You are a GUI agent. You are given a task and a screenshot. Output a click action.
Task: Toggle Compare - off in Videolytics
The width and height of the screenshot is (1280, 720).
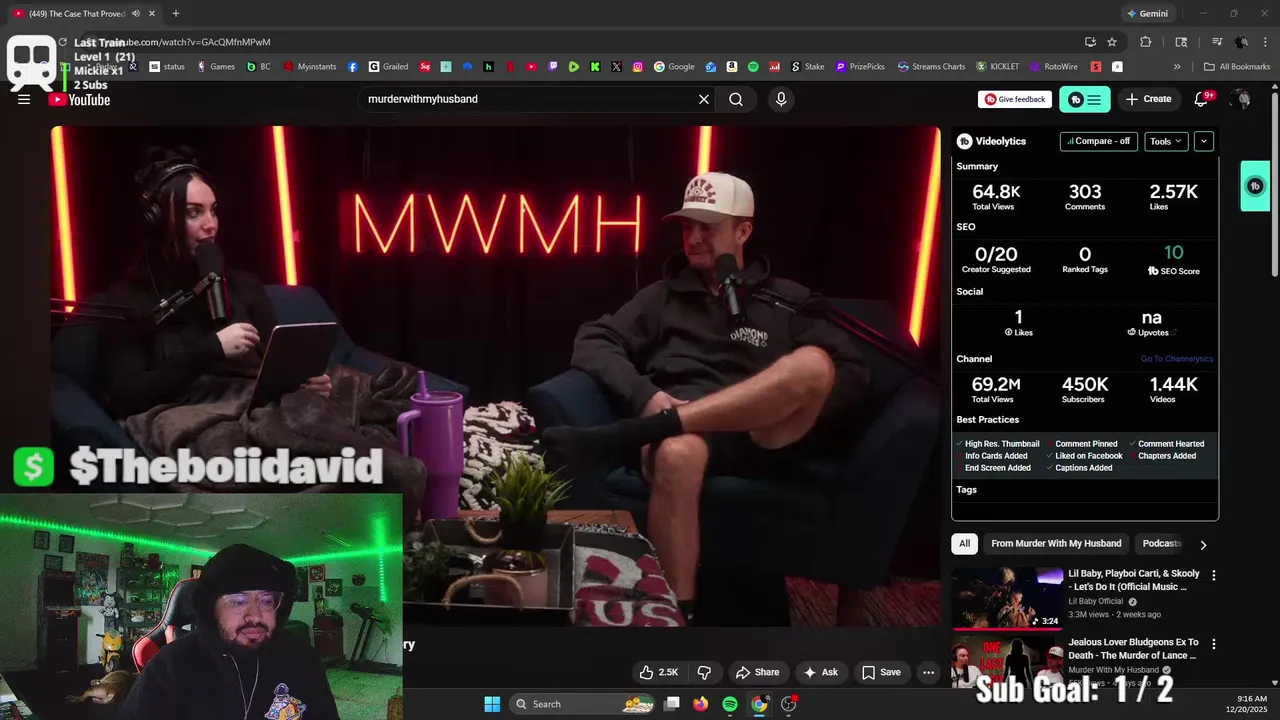tap(1098, 141)
